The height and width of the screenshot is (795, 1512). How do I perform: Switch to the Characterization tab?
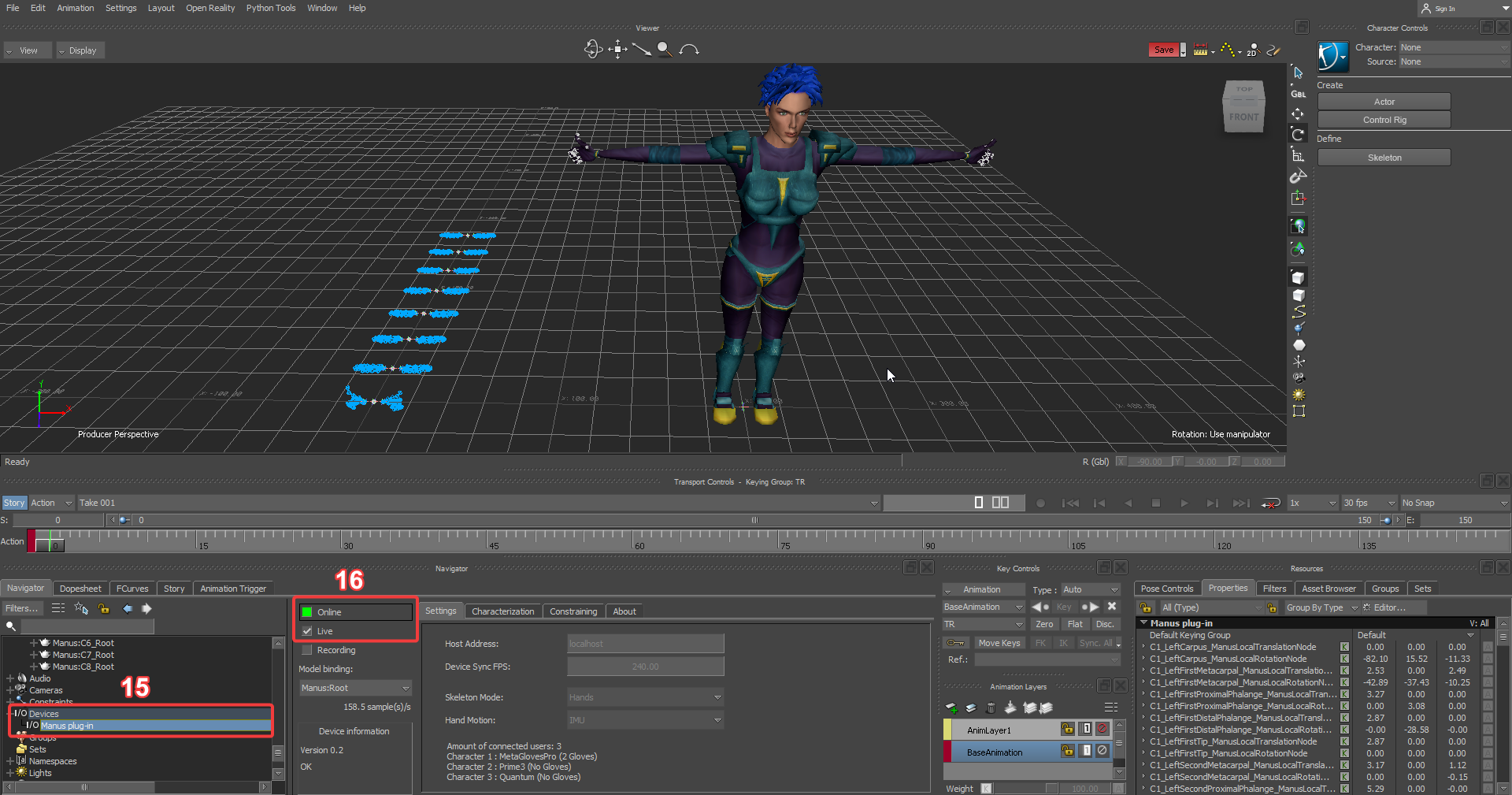pyautogui.click(x=502, y=611)
